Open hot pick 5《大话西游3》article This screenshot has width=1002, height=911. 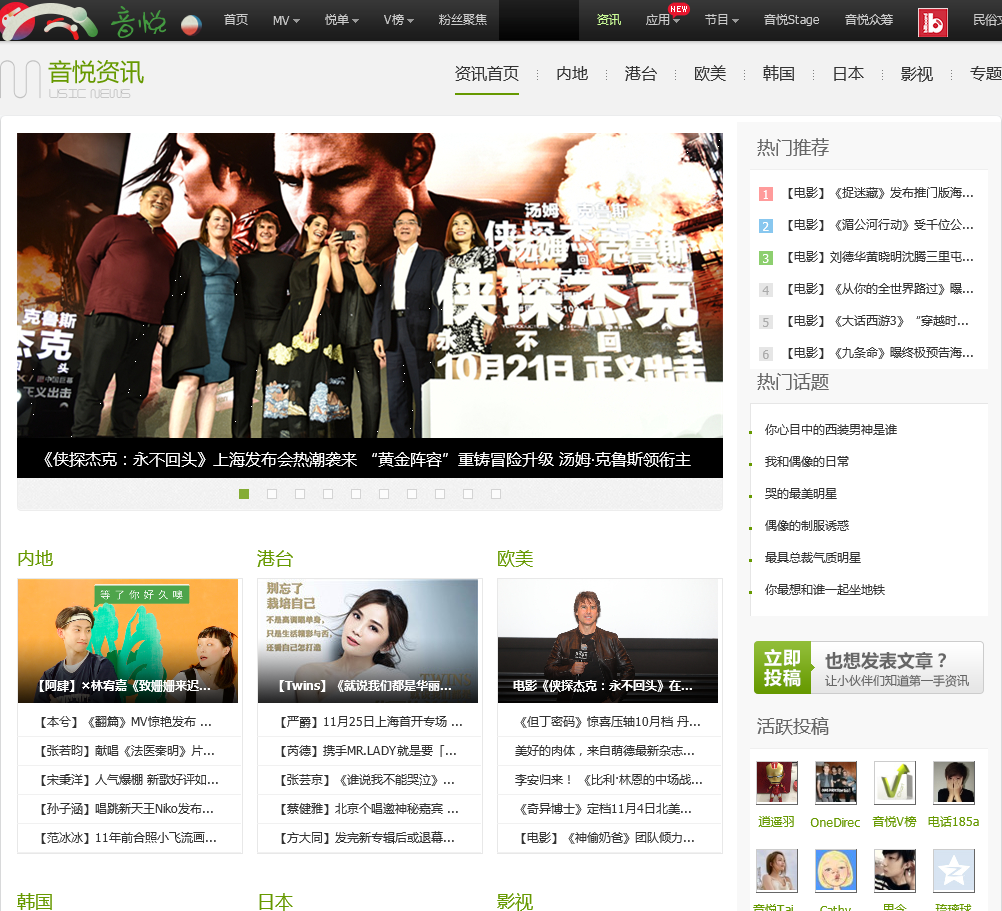coord(877,321)
